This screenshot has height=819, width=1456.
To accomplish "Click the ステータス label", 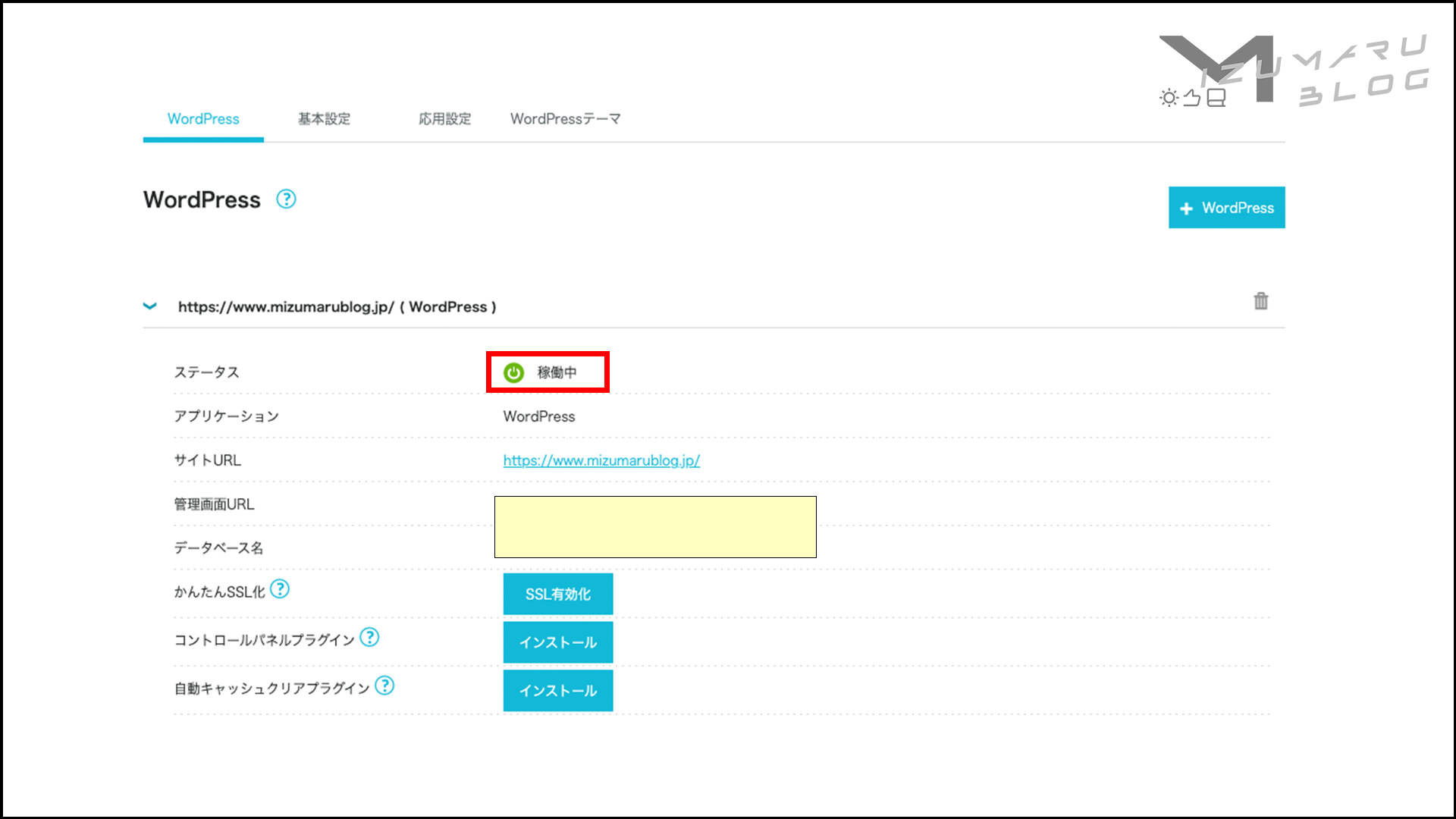I will pyautogui.click(x=207, y=372).
